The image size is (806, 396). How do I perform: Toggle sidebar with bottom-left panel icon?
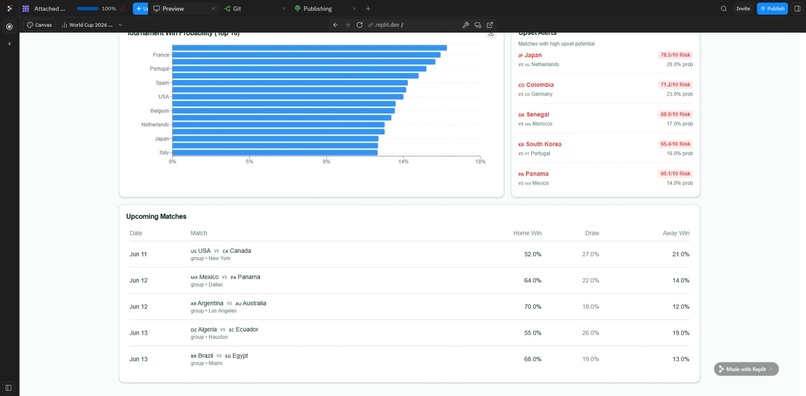tap(9, 387)
